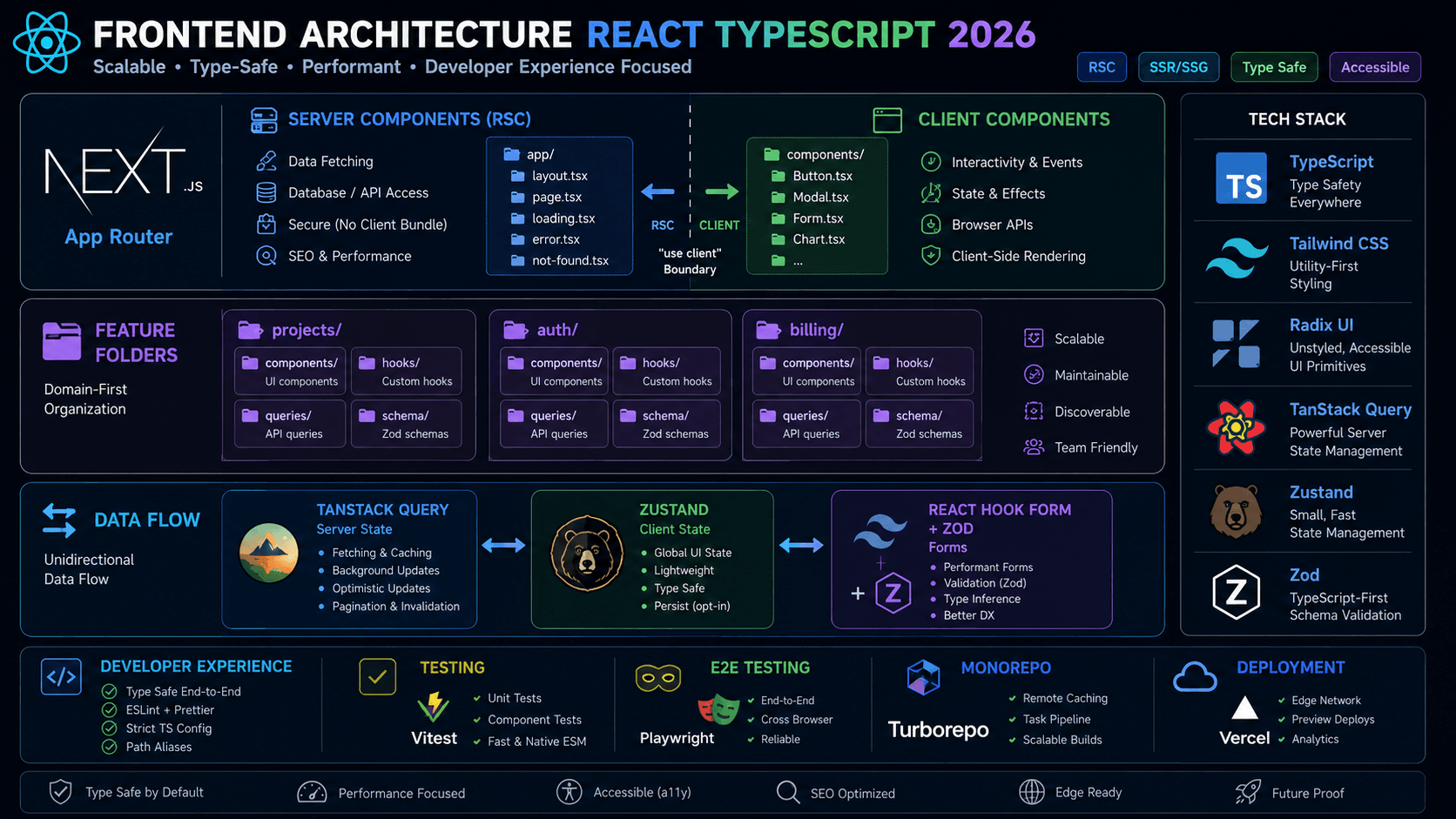The height and width of the screenshot is (819, 1456).
Task: Select Chart.tsx in the components/ folder
Action: 809,239
